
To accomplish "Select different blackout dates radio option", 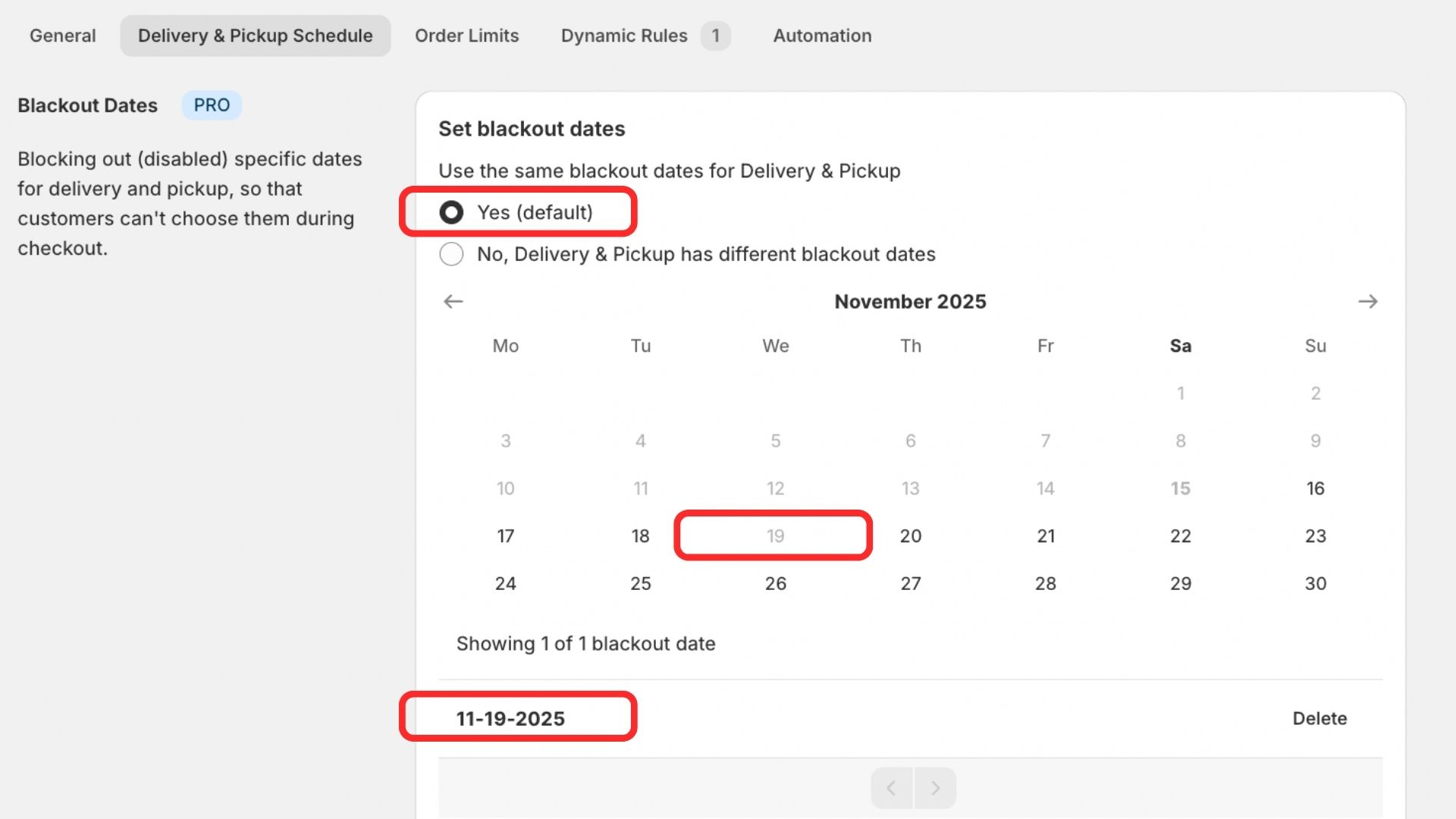I will click(x=451, y=254).
